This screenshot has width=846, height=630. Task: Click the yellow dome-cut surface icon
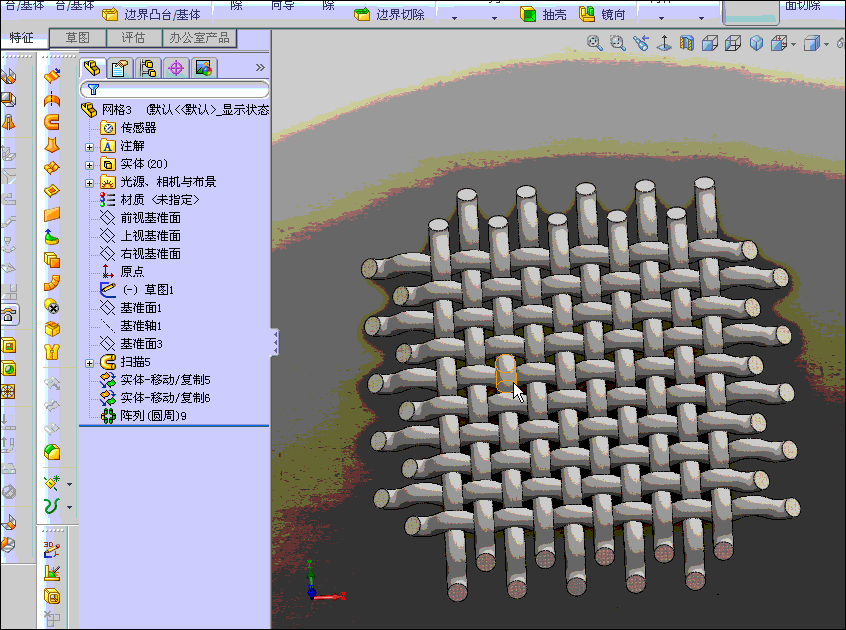point(52,452)
